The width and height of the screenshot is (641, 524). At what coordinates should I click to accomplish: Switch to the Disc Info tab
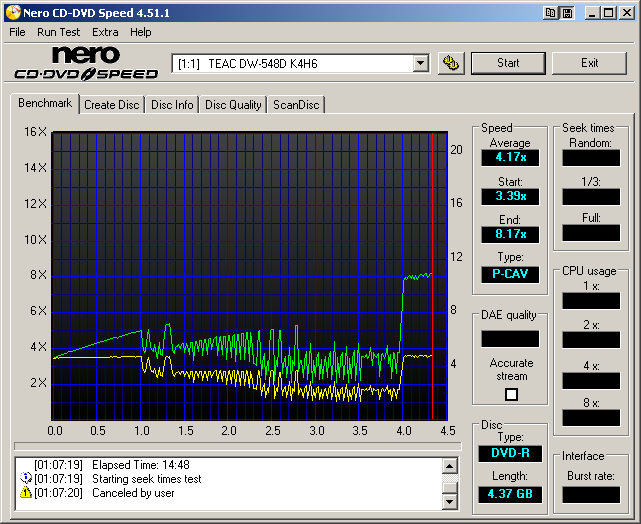172,105
